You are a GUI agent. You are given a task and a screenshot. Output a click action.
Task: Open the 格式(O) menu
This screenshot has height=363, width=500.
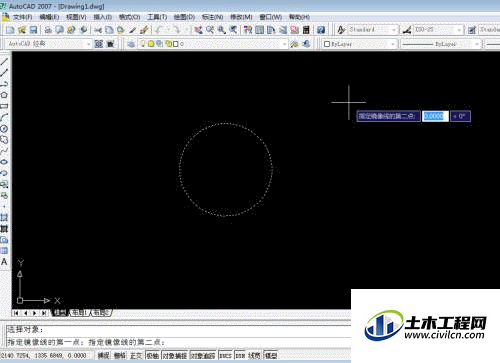(x=129, y=17)
